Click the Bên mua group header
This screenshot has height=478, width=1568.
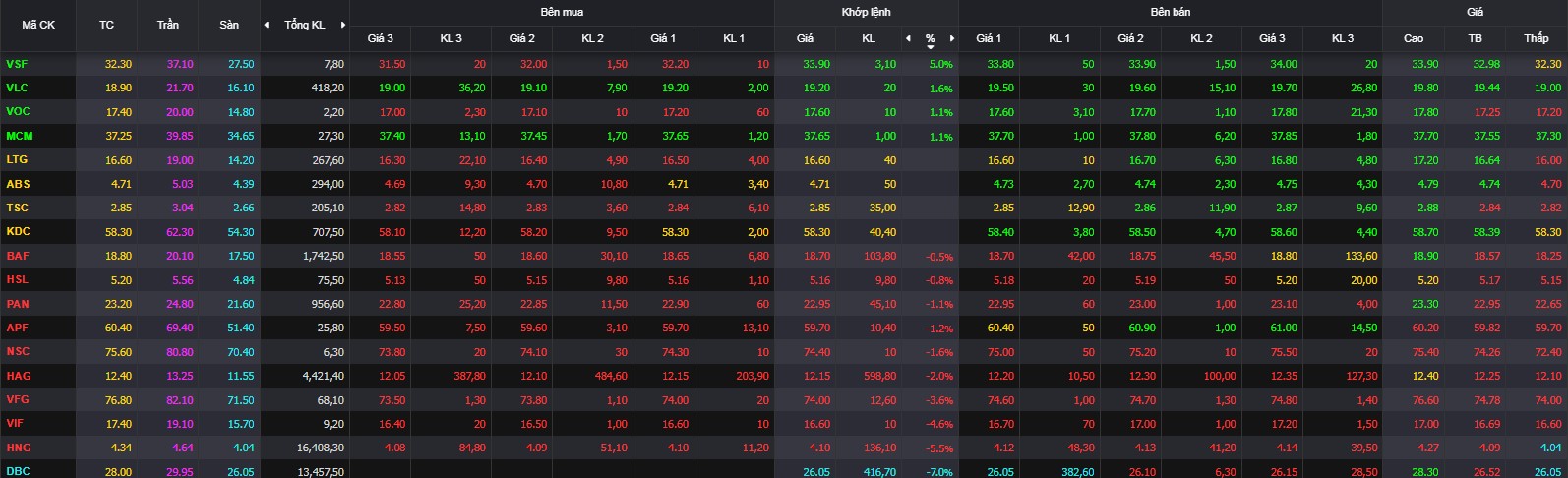click(562, 12)
